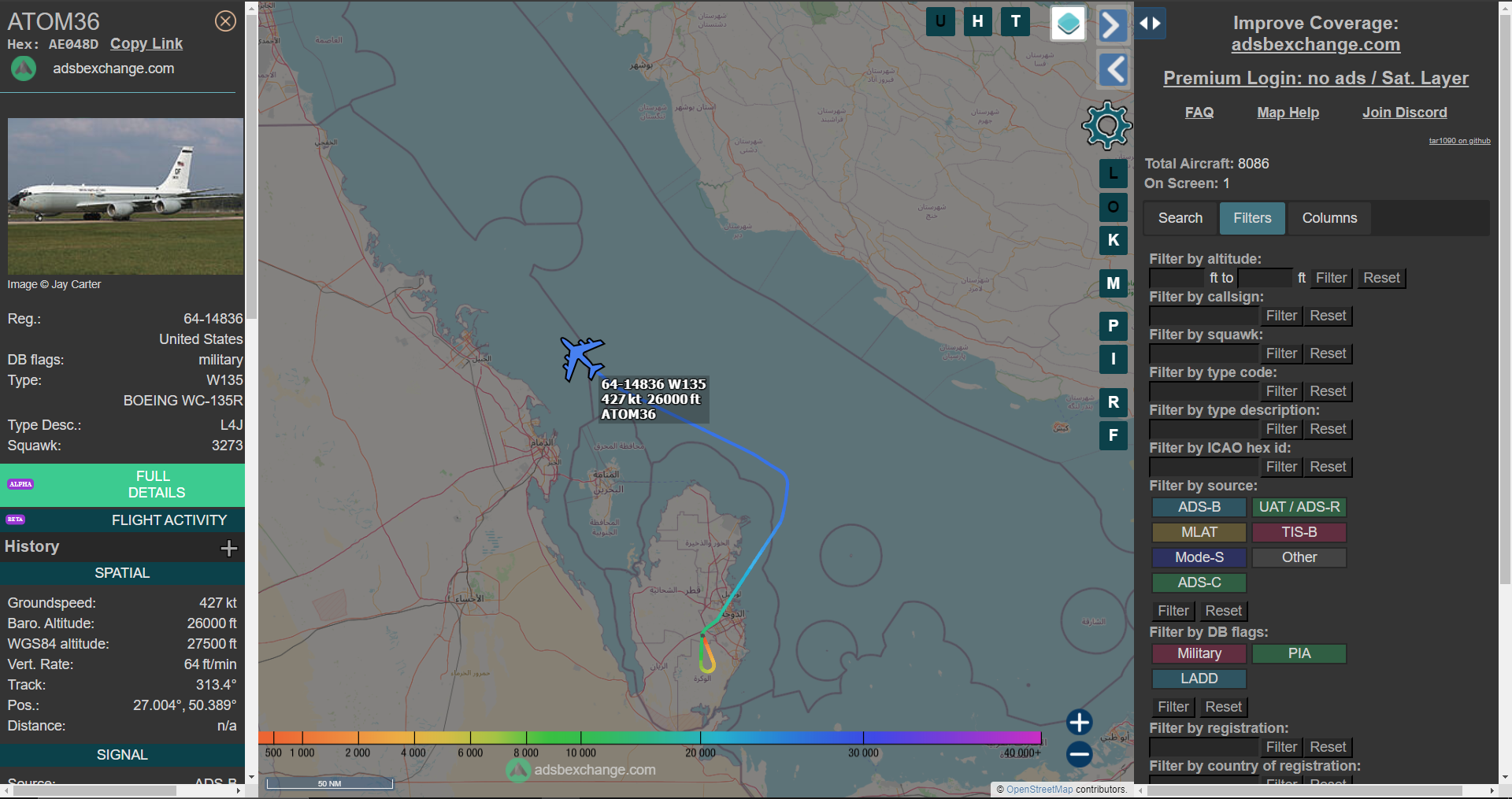
Task: Click the info panel vertical scrollbar
Action: [x=251, y=165]
